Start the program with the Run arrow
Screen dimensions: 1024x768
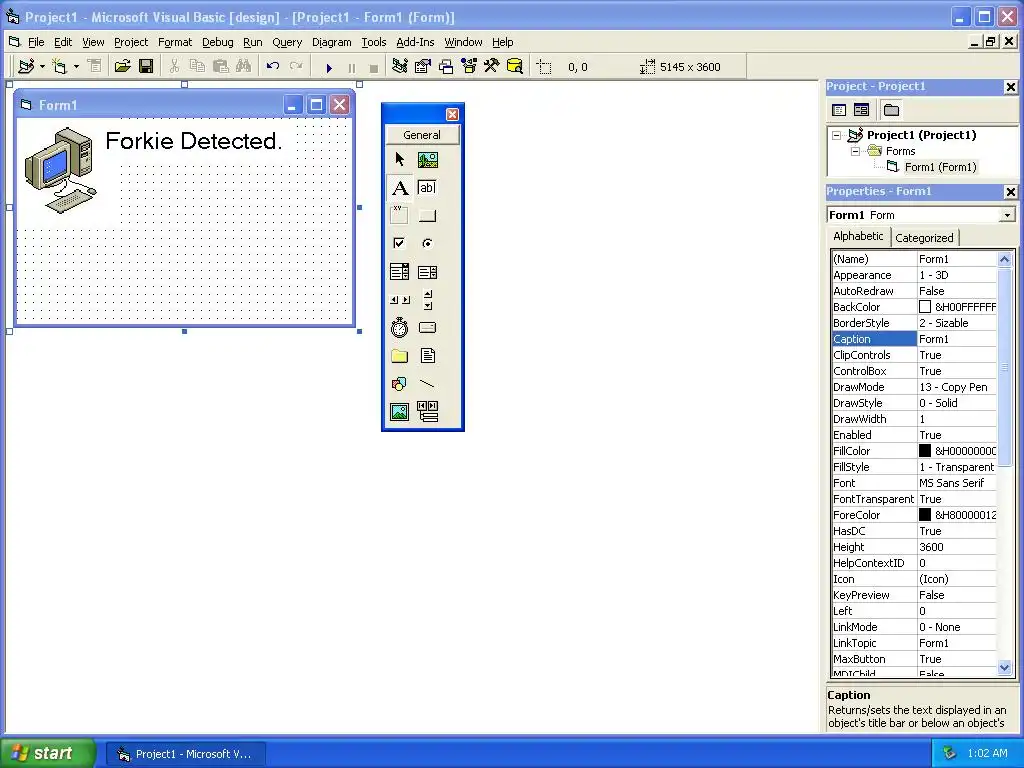pyautogui.click(x=329, y=67)
